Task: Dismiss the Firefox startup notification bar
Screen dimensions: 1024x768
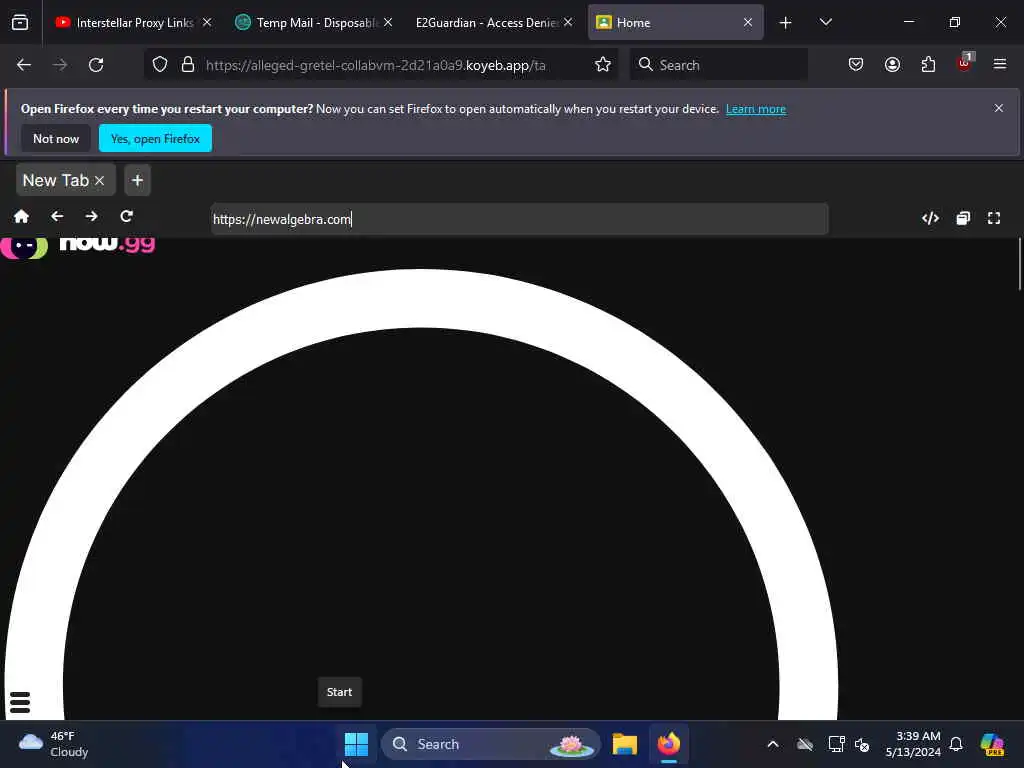Action: click(999, 108)
